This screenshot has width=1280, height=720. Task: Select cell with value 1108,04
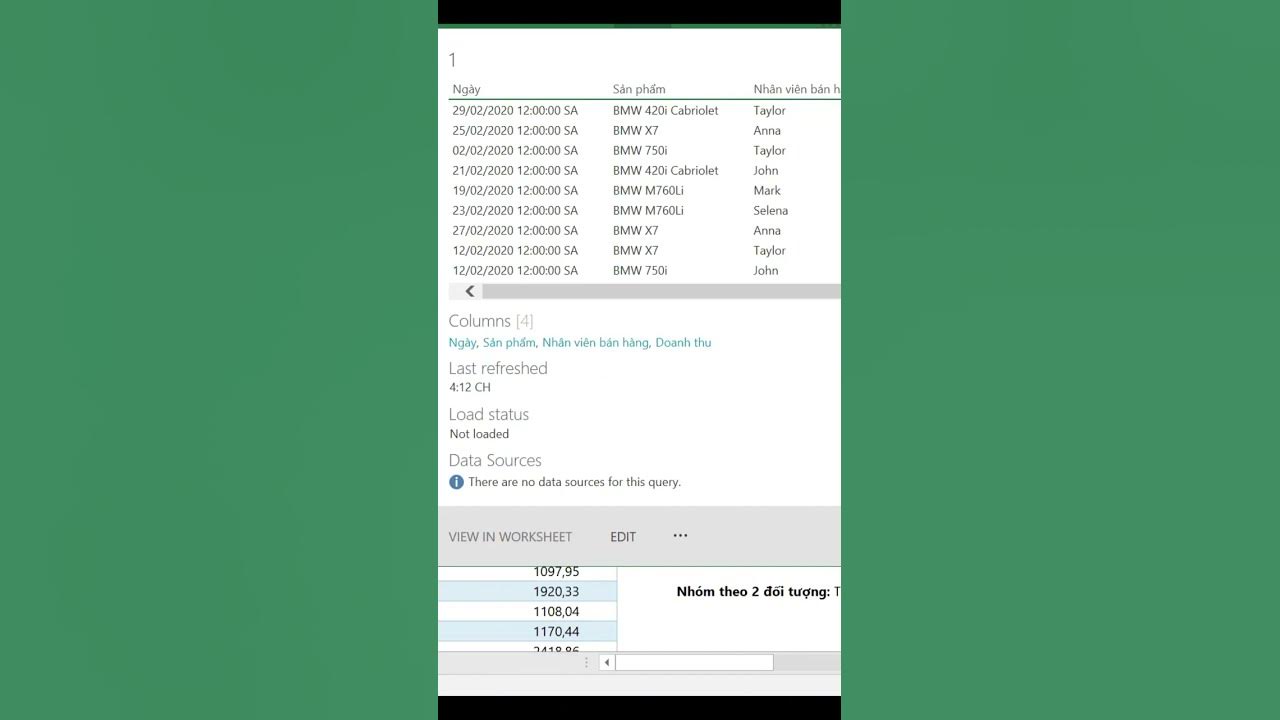tap(528, 612)
